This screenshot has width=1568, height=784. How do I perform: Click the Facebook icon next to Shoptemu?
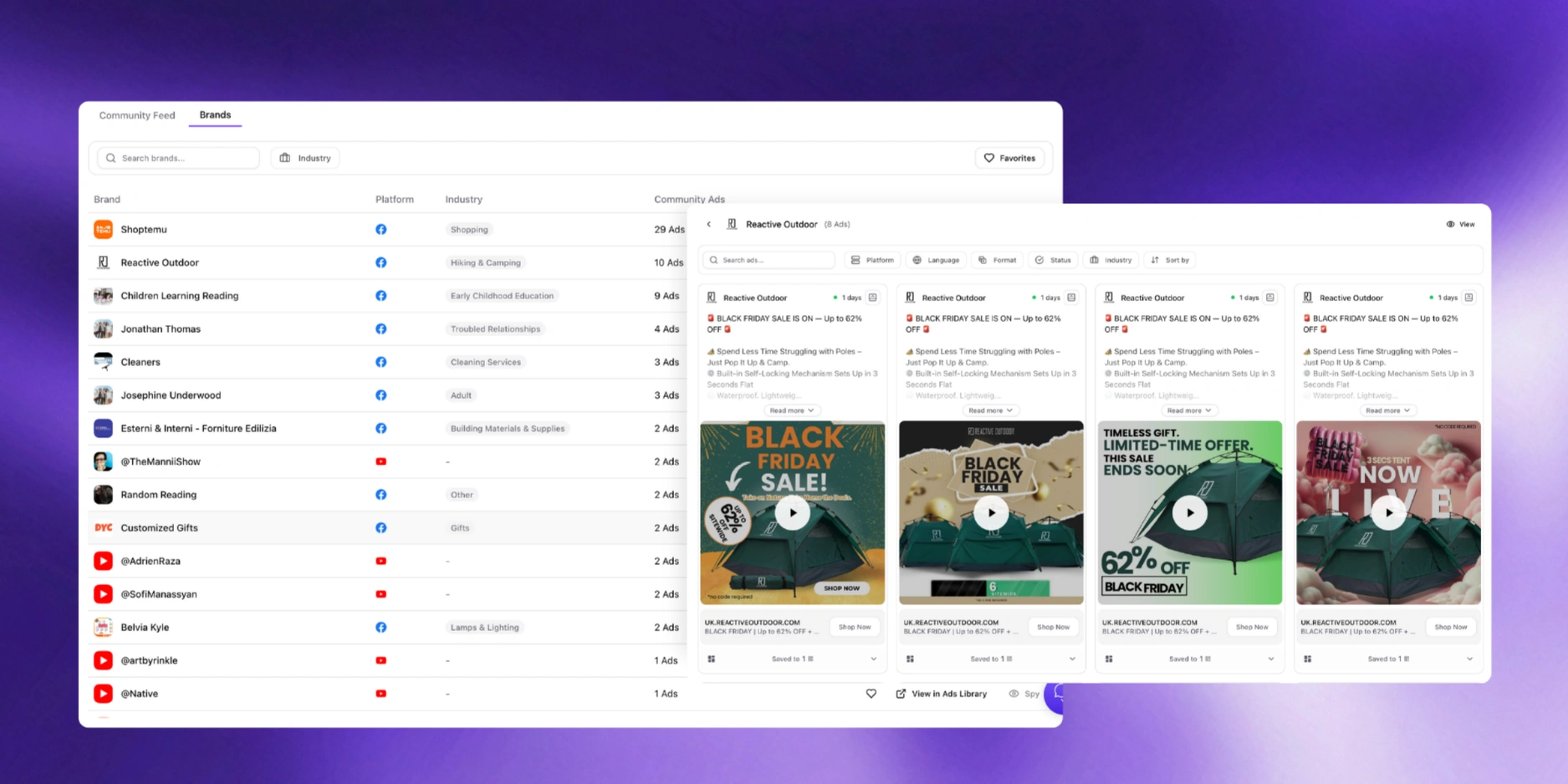tap(381, 229)
